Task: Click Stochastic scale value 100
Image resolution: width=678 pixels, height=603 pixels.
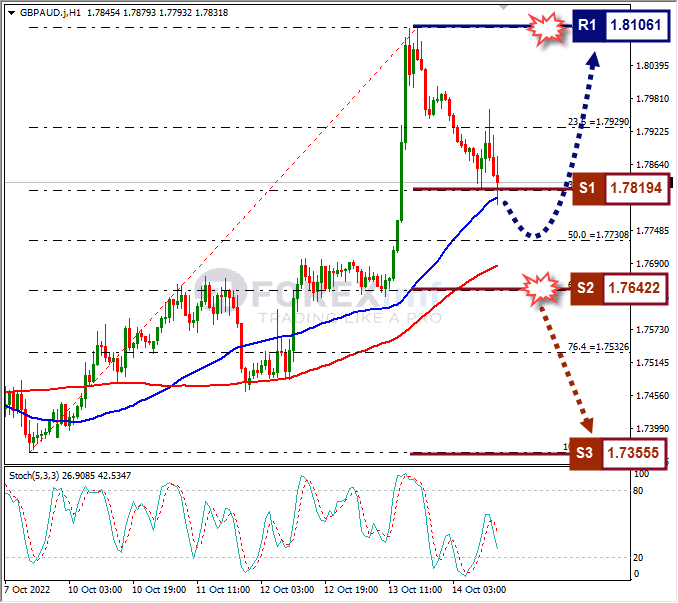Action: click(641, 474)
